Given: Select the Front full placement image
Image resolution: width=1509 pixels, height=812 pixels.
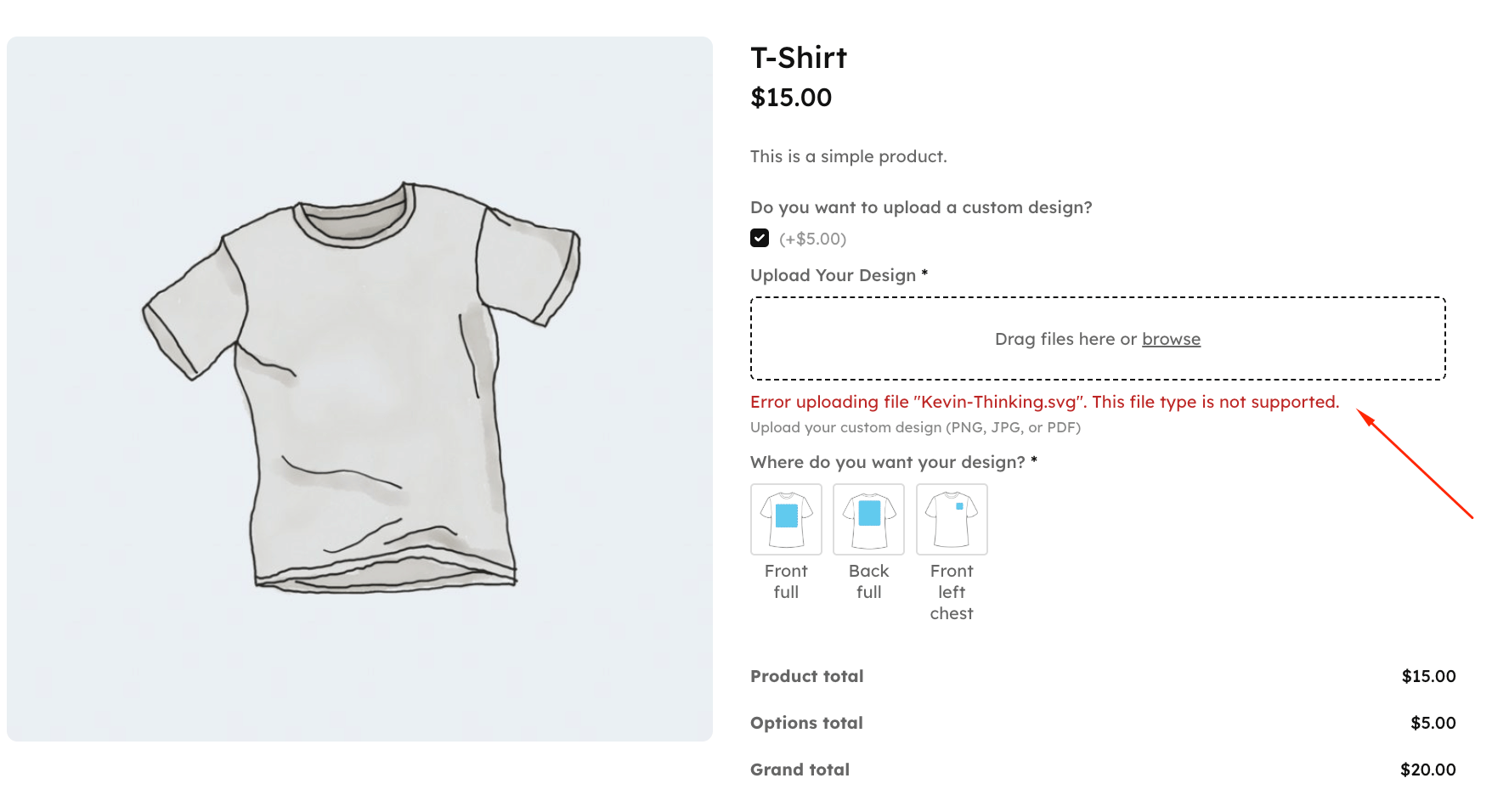Looking at the screenshot, I should click(786, 519).
